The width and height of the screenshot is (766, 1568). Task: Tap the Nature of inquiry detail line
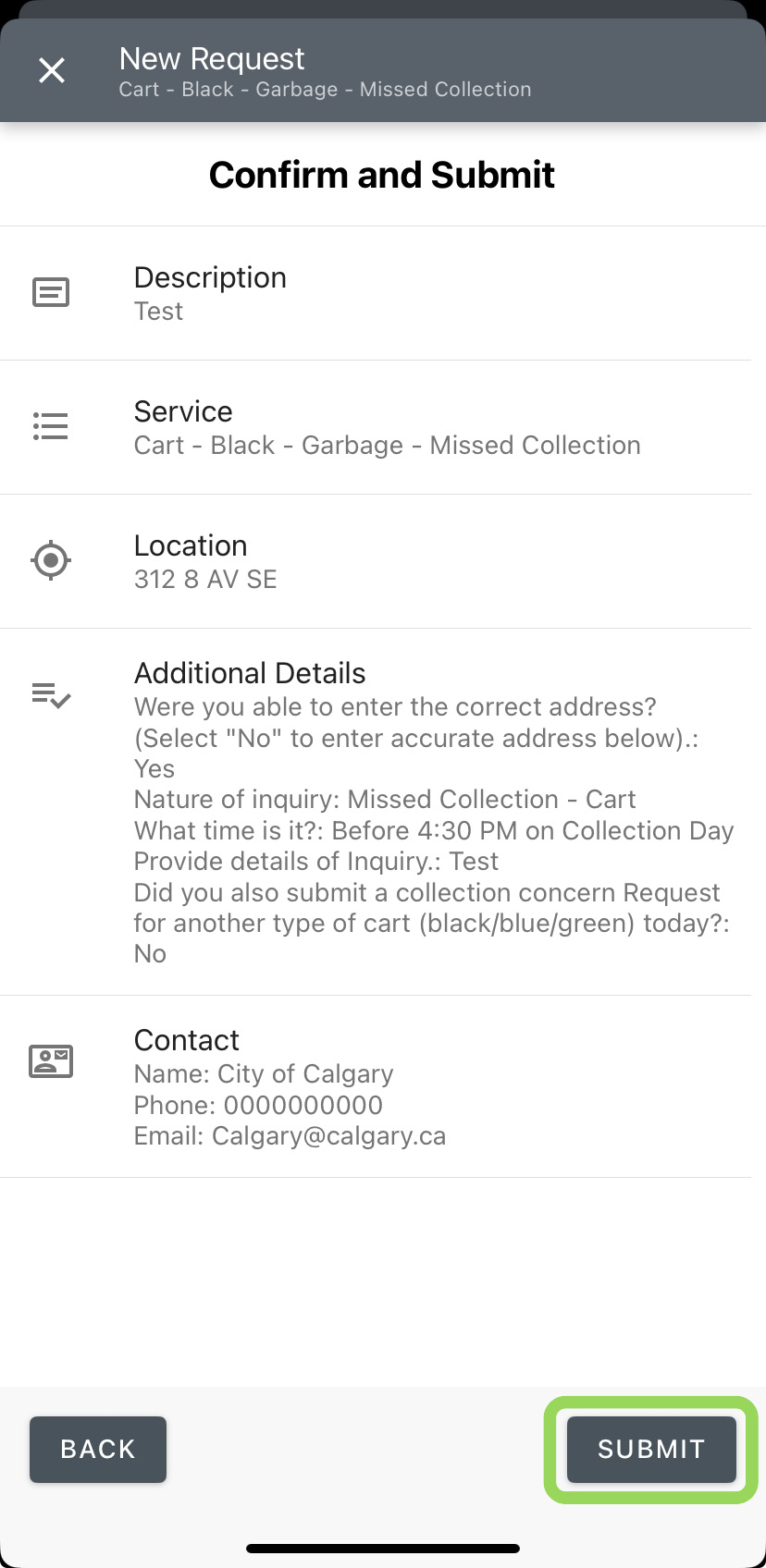click(x=385, y=800)
